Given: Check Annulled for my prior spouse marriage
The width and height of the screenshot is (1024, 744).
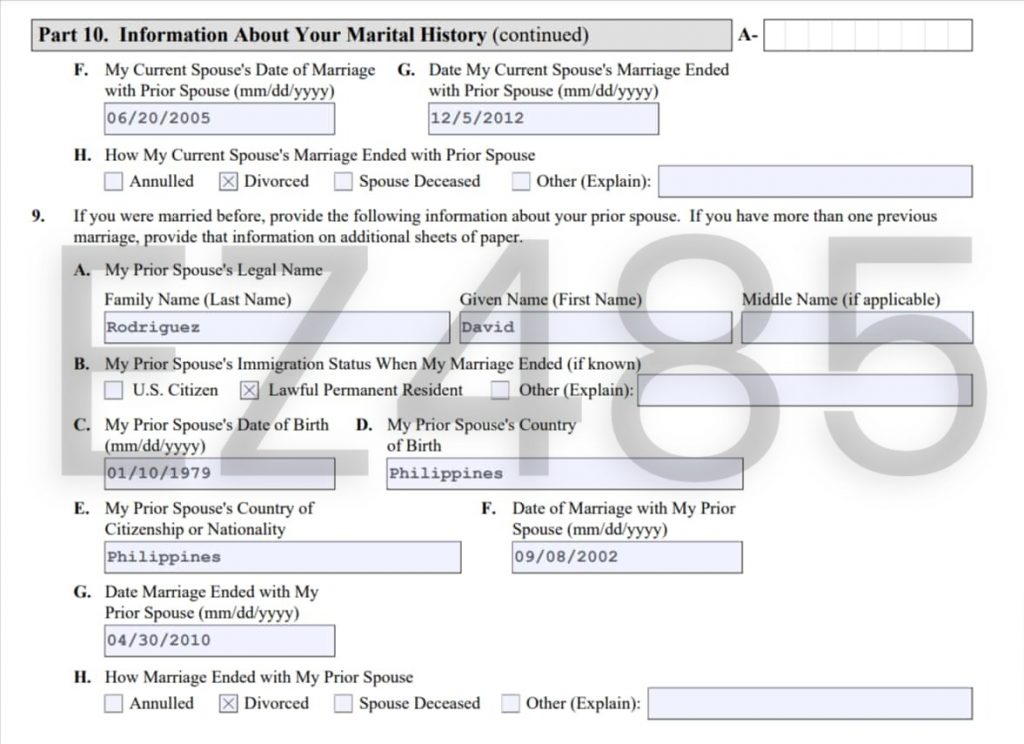Looking at the screenshot, I should pyautogui.click(x=114, y=704).
